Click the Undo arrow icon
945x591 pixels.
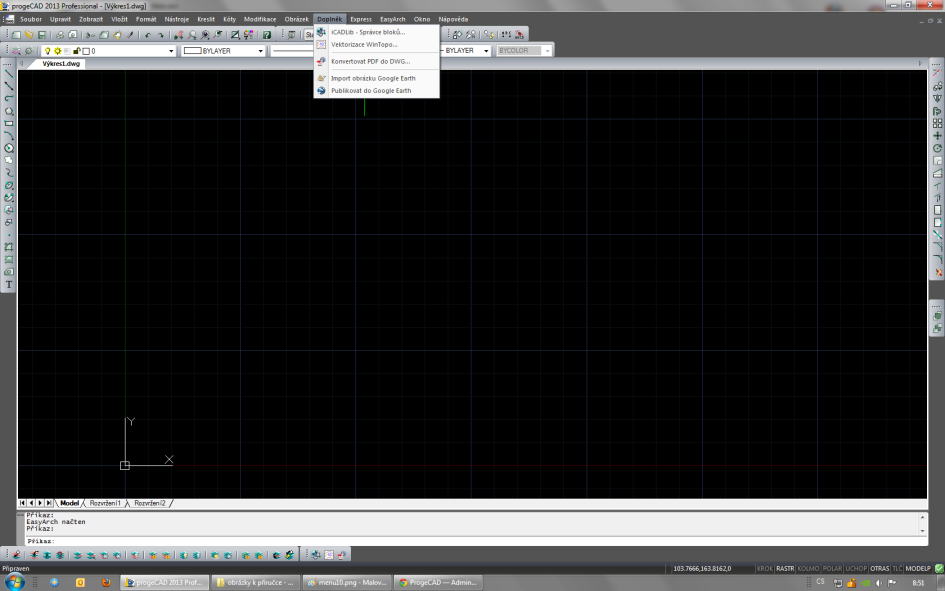[x=148, y=35]
